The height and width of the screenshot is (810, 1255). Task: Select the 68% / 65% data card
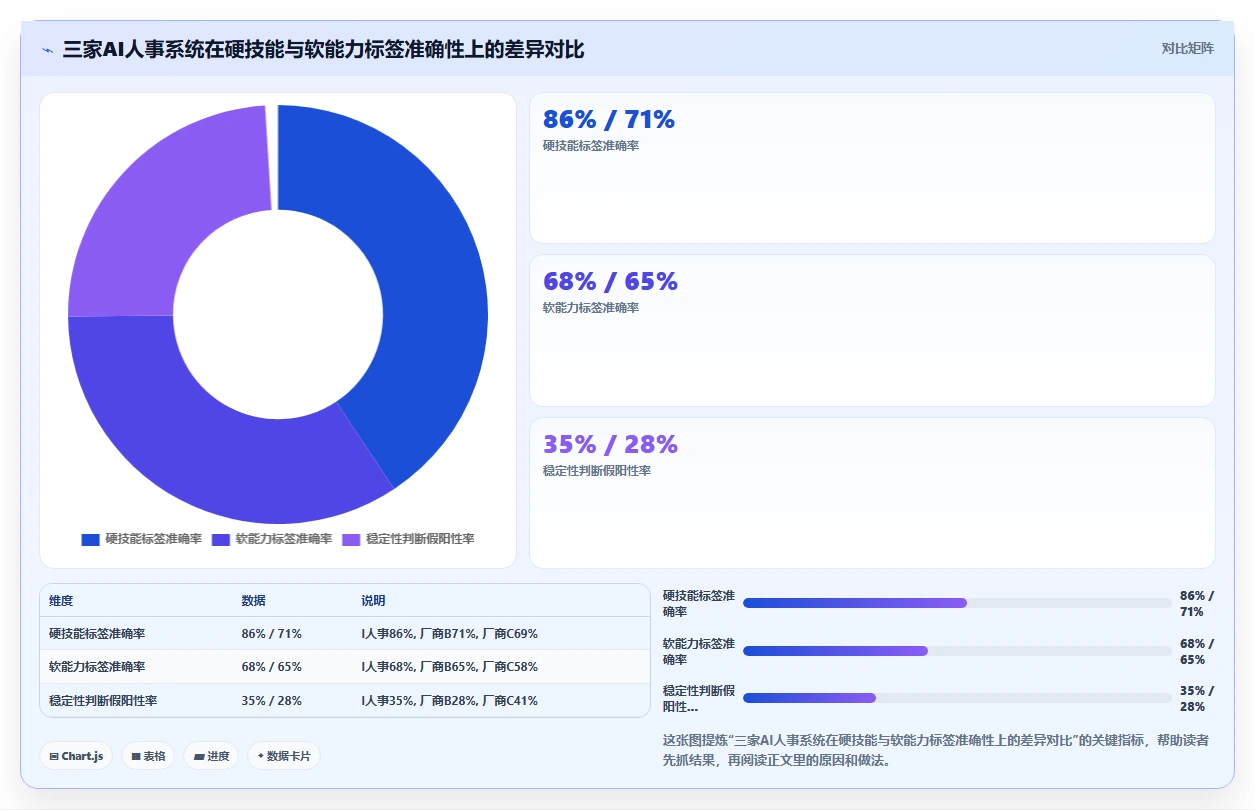pos(872,330)
